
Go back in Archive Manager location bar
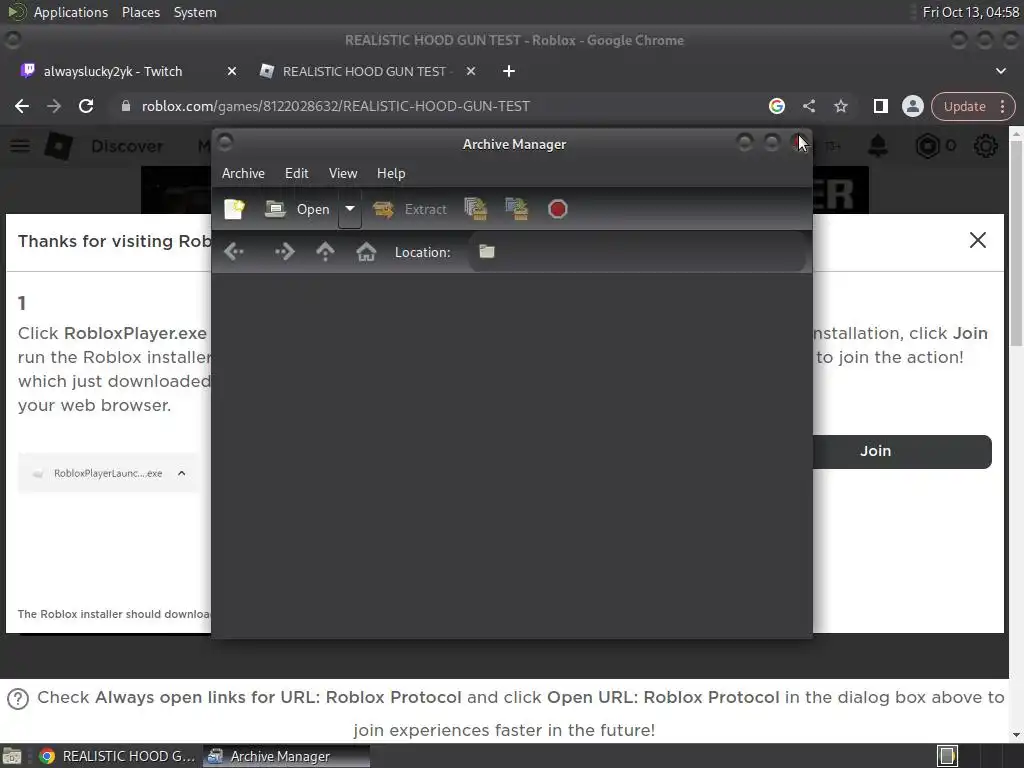click(234, 252)
